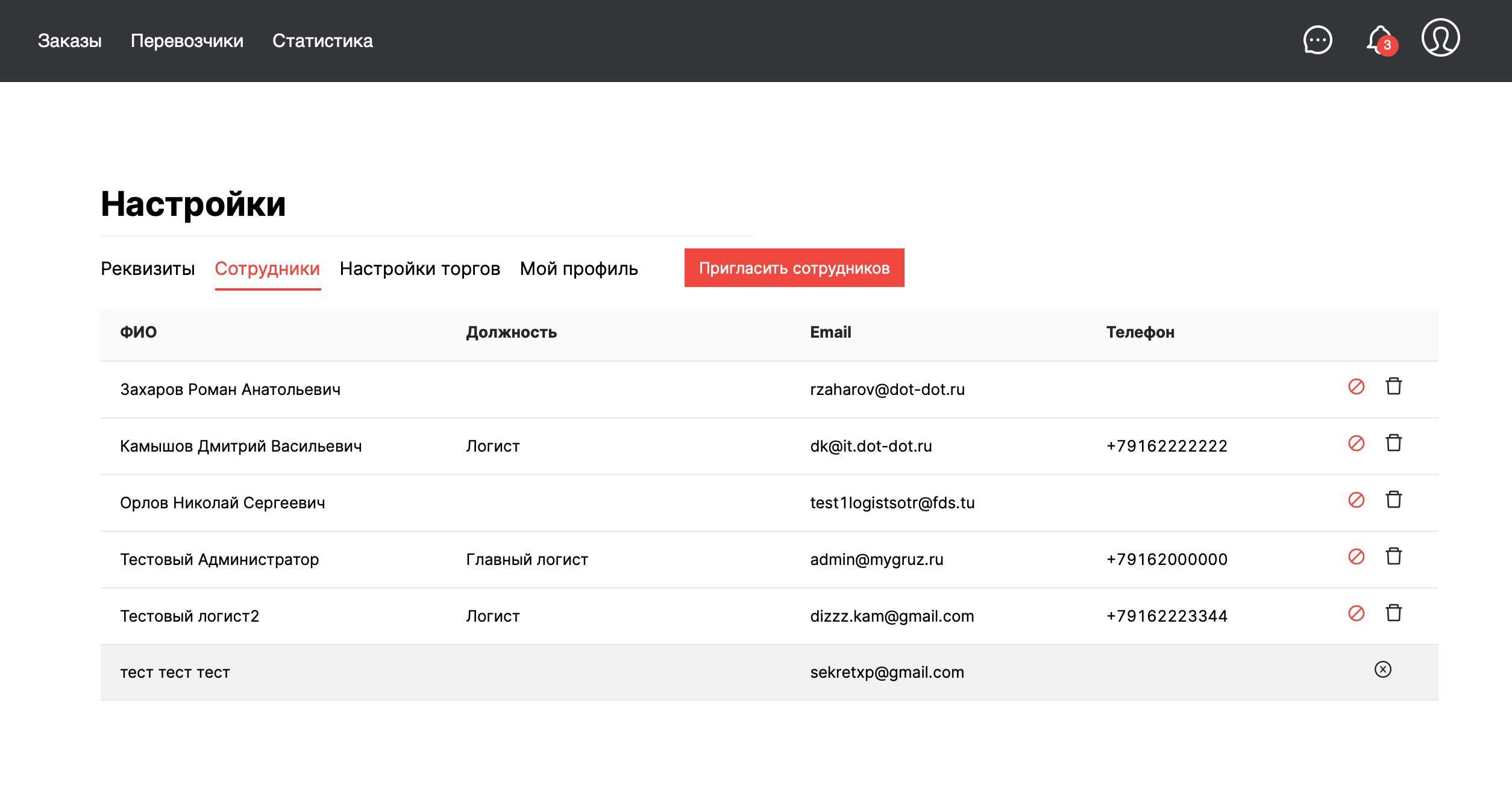Delete employee Захаров Роман Анатольевич
The width and height of the screenshot is (1512, 811).
[x=1393, y=386]
